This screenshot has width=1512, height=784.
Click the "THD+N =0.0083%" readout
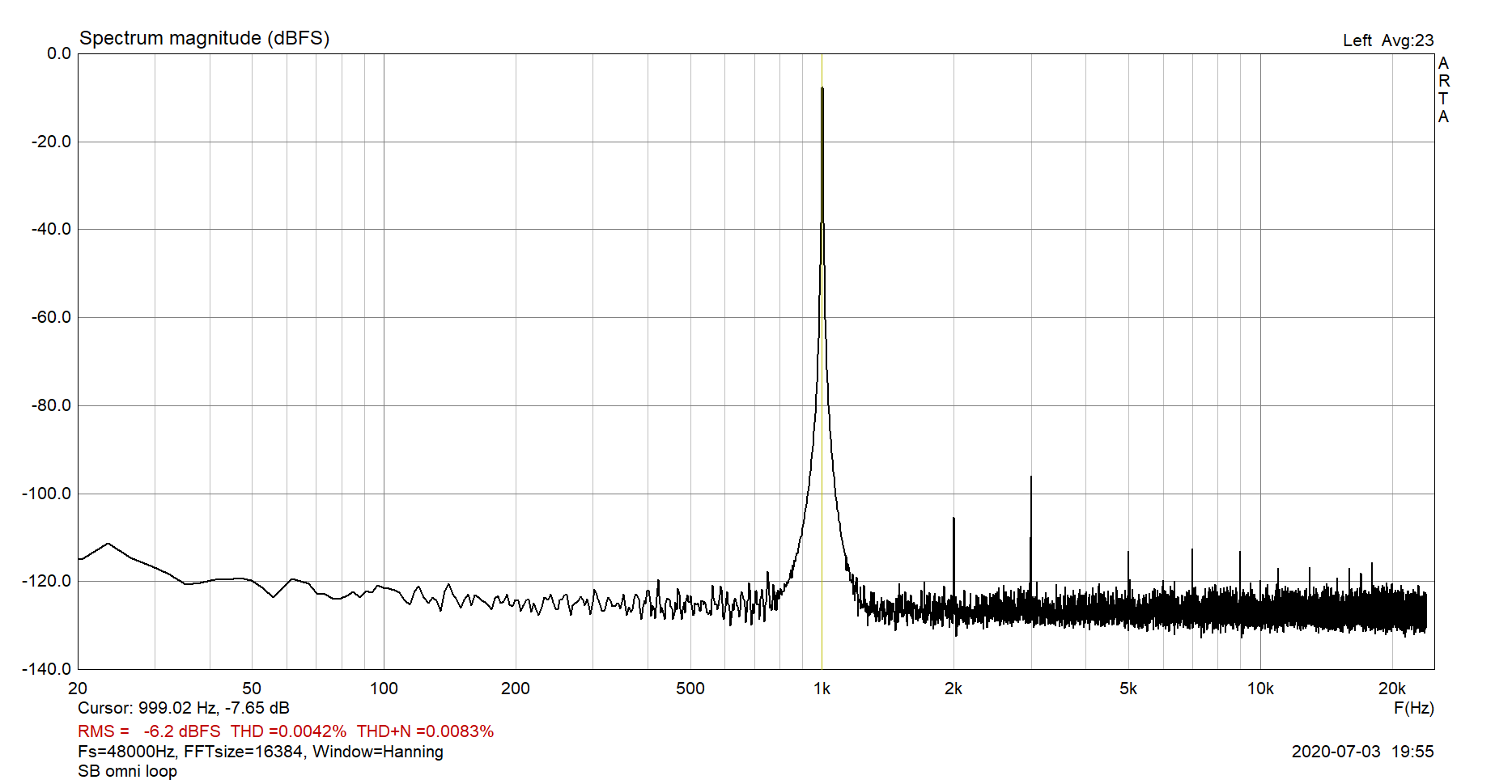tap(425, 731)
